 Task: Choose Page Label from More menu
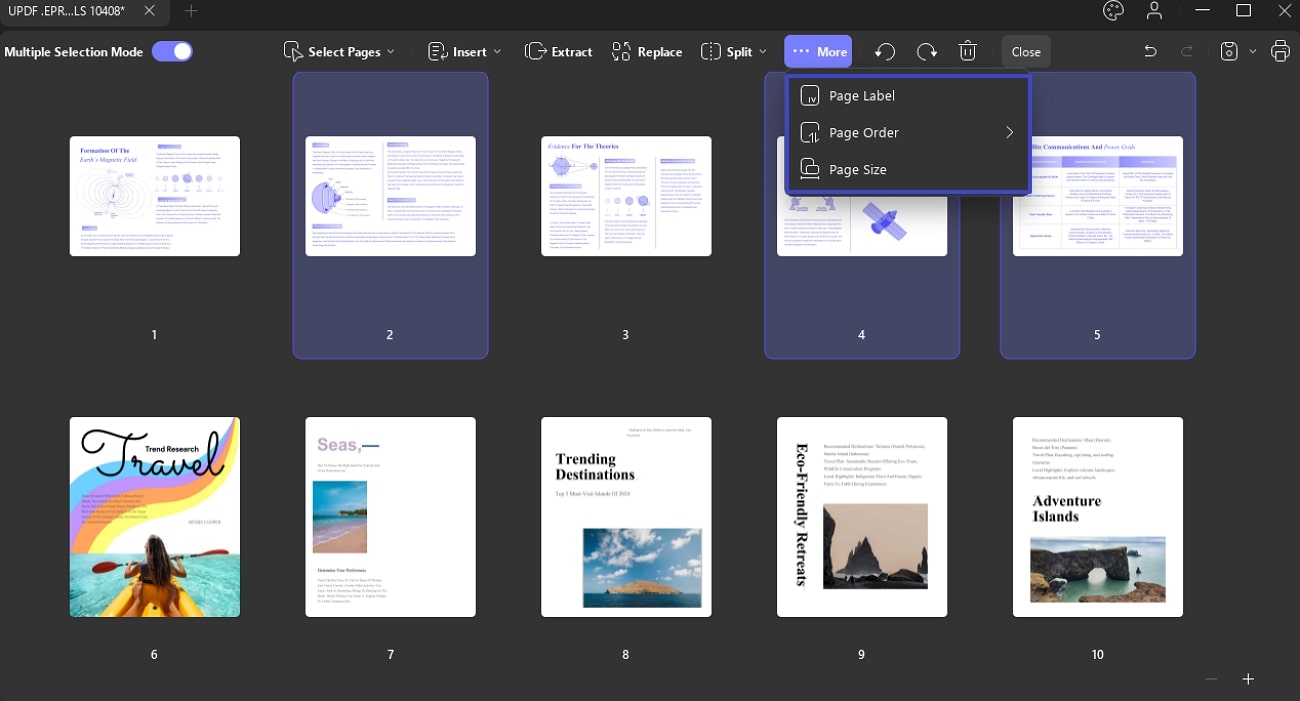(x=908, y=96)
